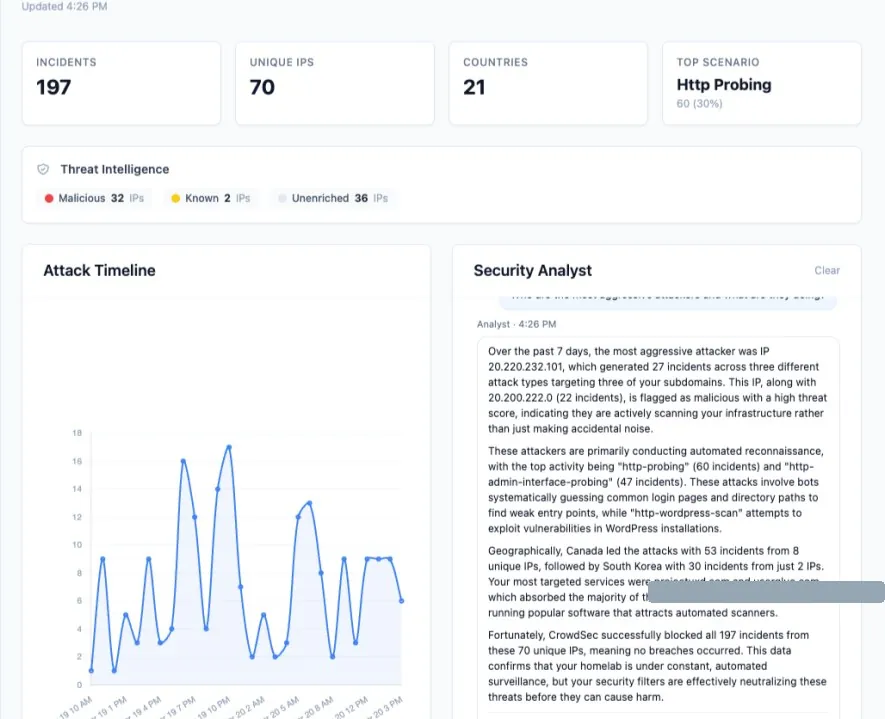Select the Unenriched 36 IPs filter chip
The height and width of the screenshot is (719, 885).
click(334, 198)
